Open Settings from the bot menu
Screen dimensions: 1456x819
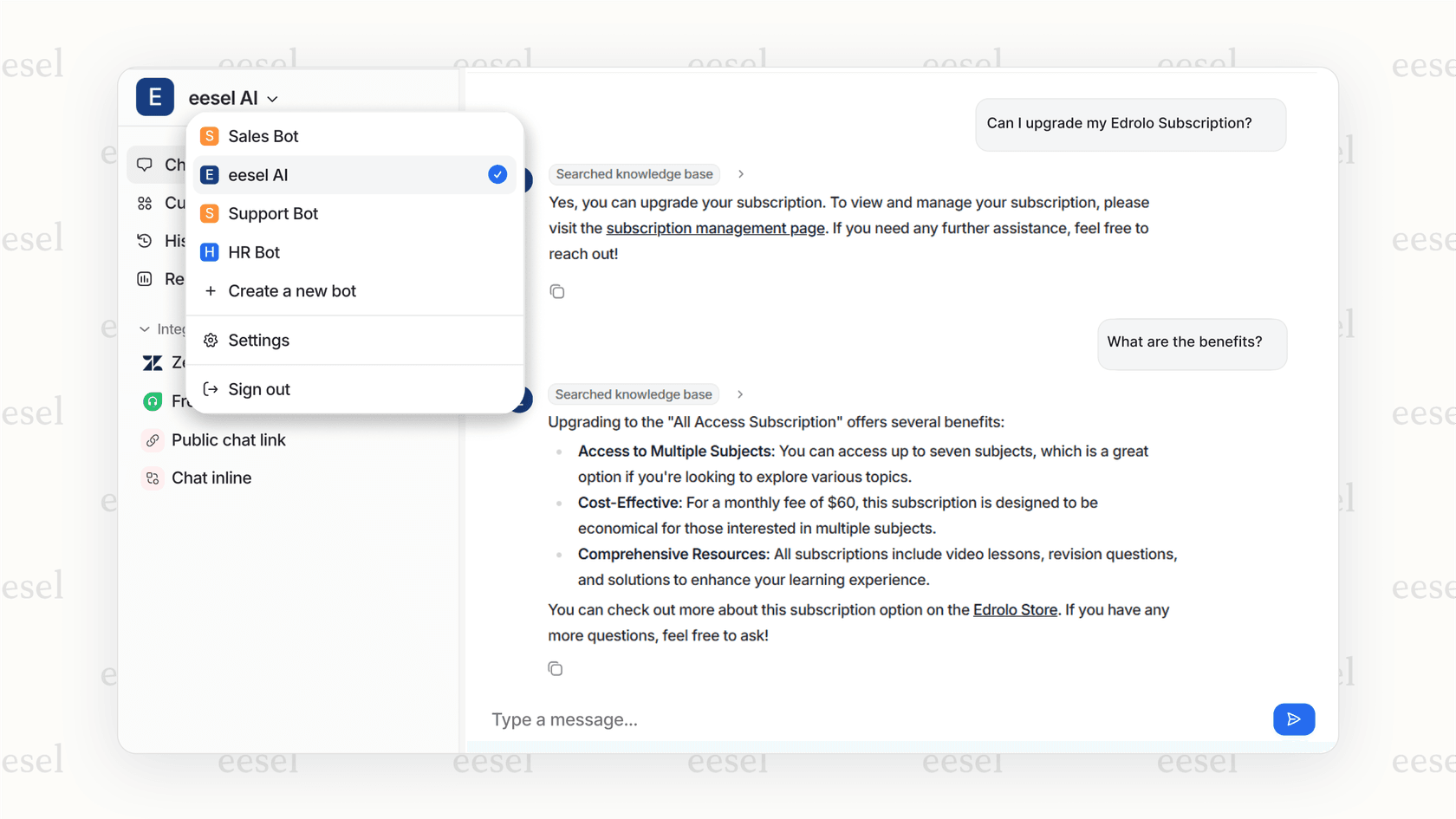[257, 340]
